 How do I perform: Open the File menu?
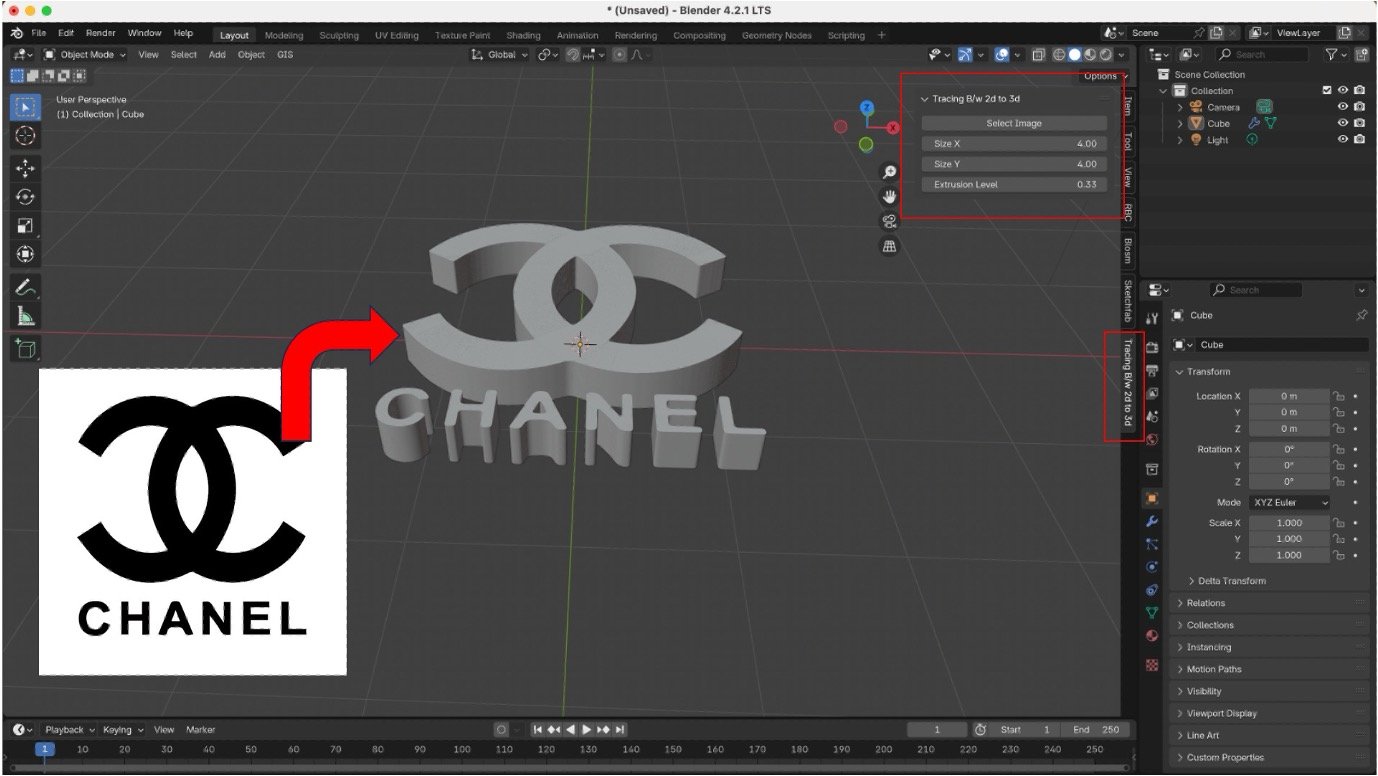tap(39, 34)
